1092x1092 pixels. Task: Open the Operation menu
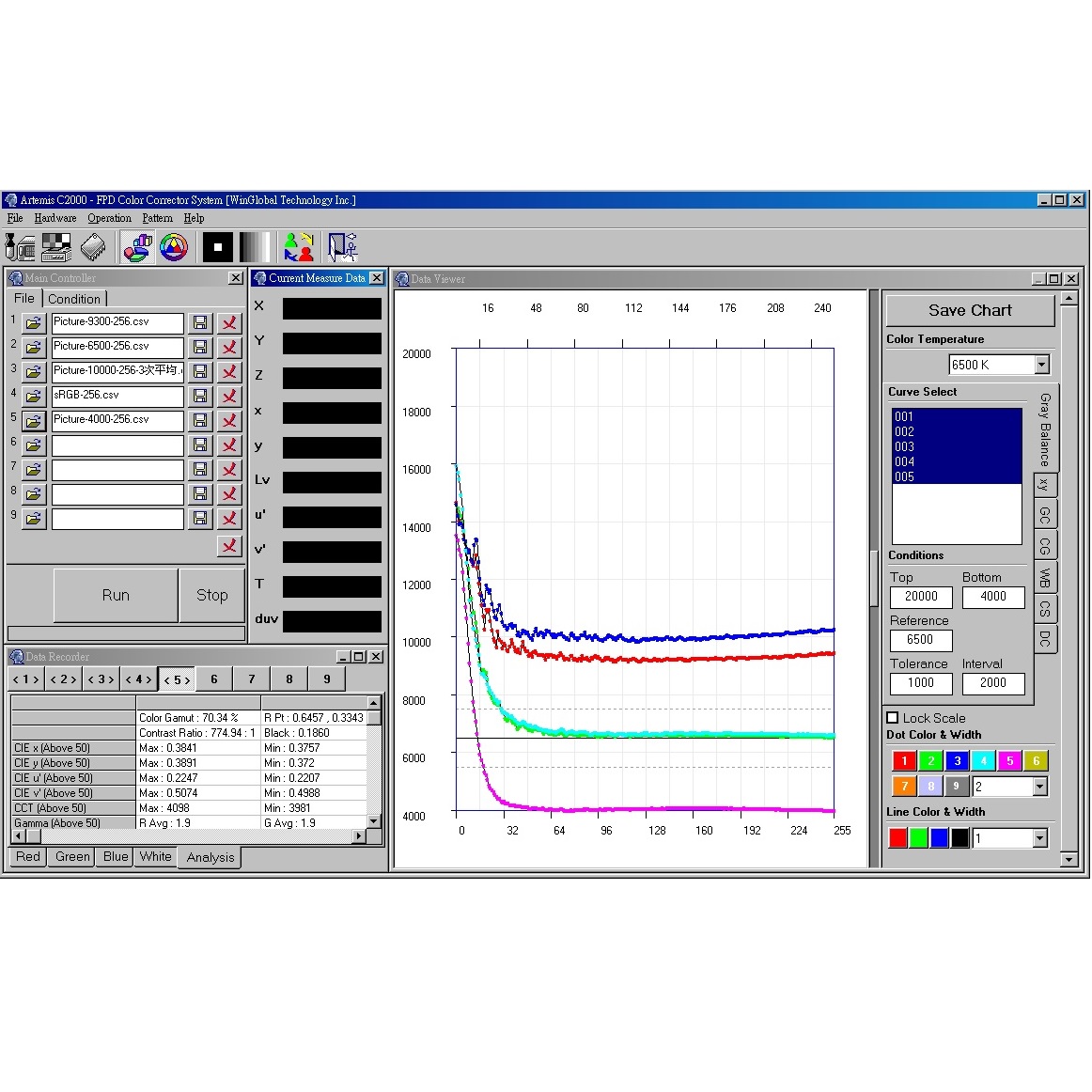[x=109, y=218]
